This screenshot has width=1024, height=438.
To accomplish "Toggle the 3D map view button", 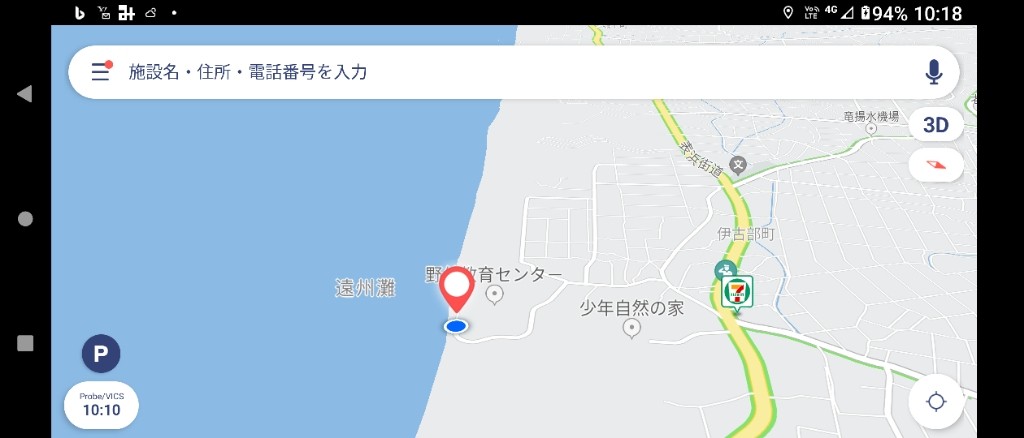I will click(936, 125).
